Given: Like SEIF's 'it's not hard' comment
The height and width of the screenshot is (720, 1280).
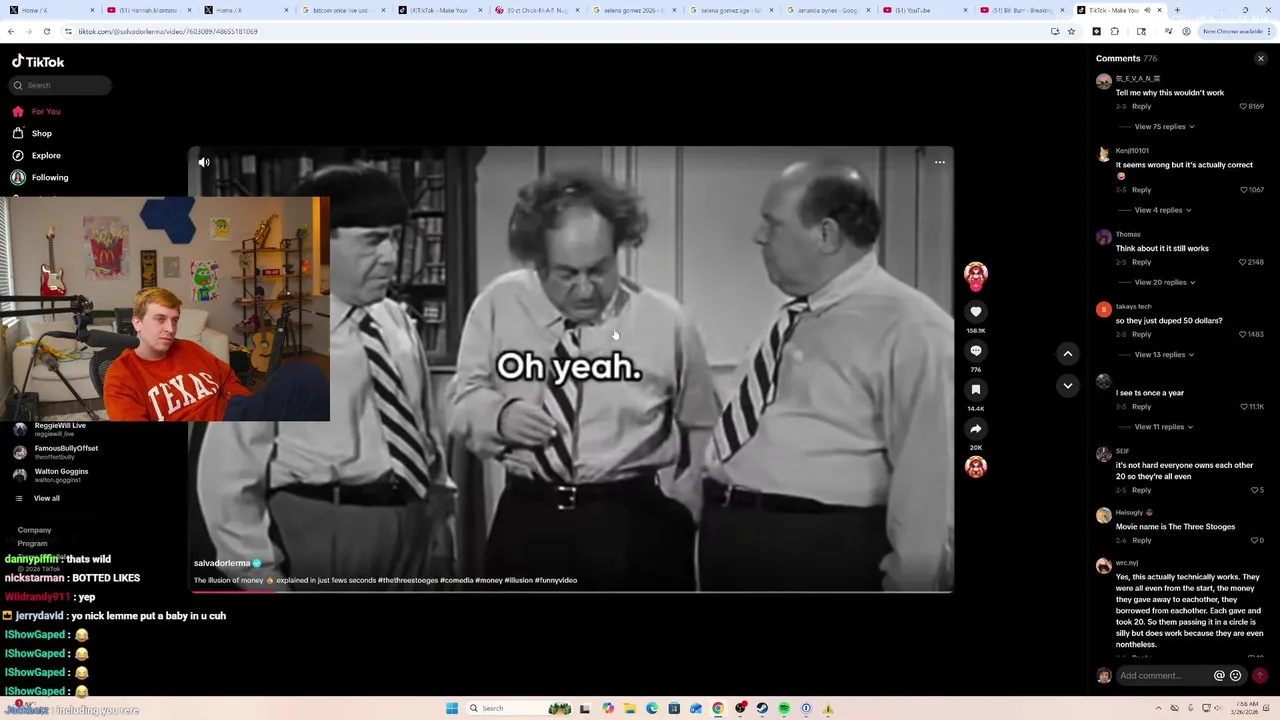Looking at the screenshot, I should click(1257, 490).
